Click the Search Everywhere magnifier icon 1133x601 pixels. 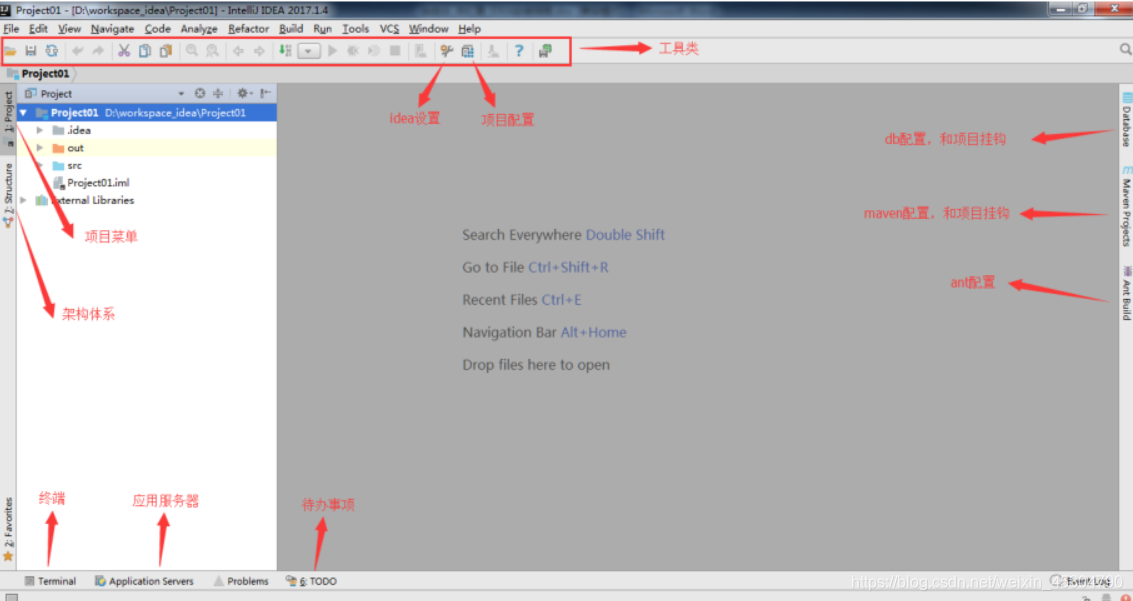coord(1124,48)
